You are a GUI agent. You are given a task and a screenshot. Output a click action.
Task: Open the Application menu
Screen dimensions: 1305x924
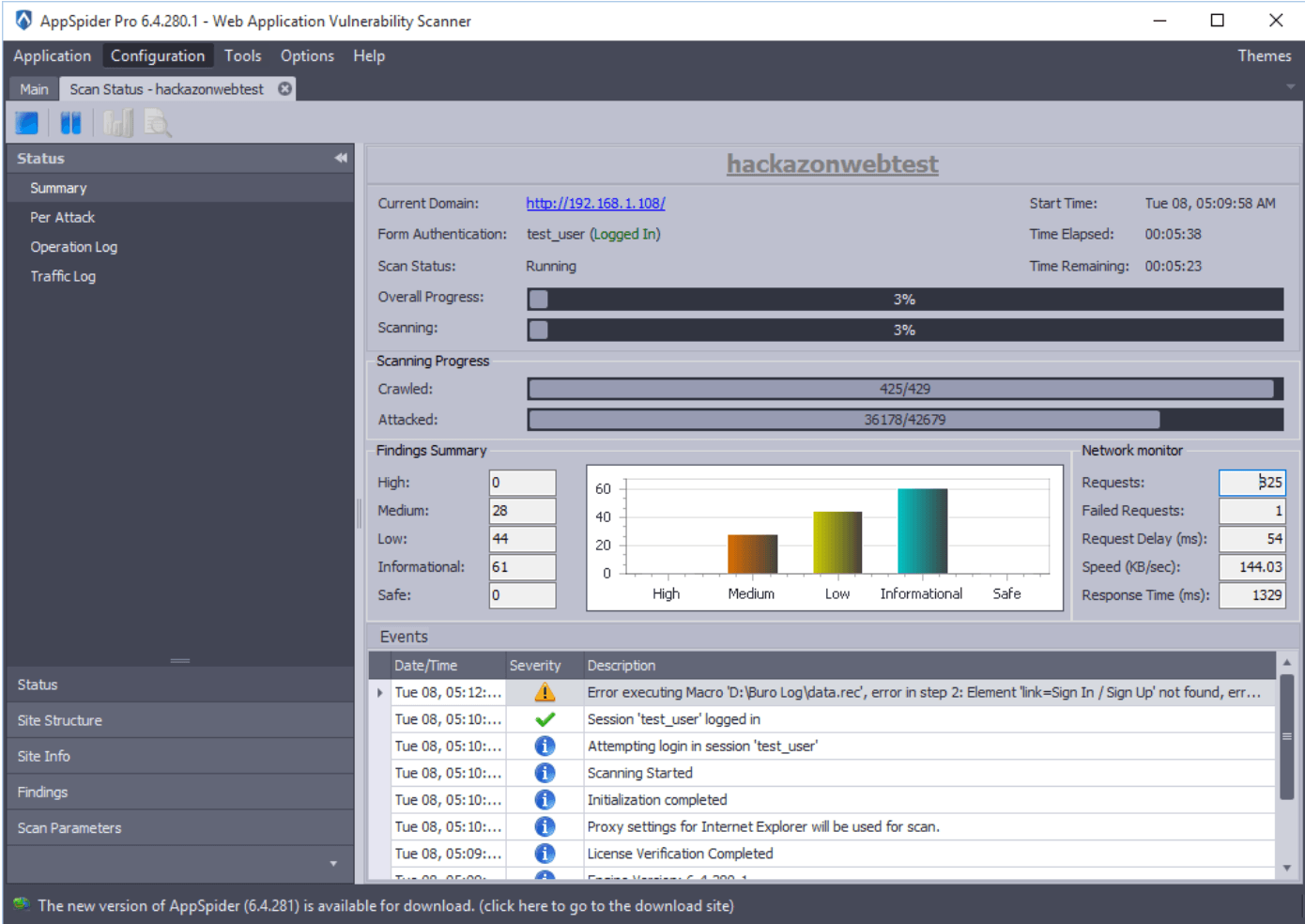[x=53, y=55]
